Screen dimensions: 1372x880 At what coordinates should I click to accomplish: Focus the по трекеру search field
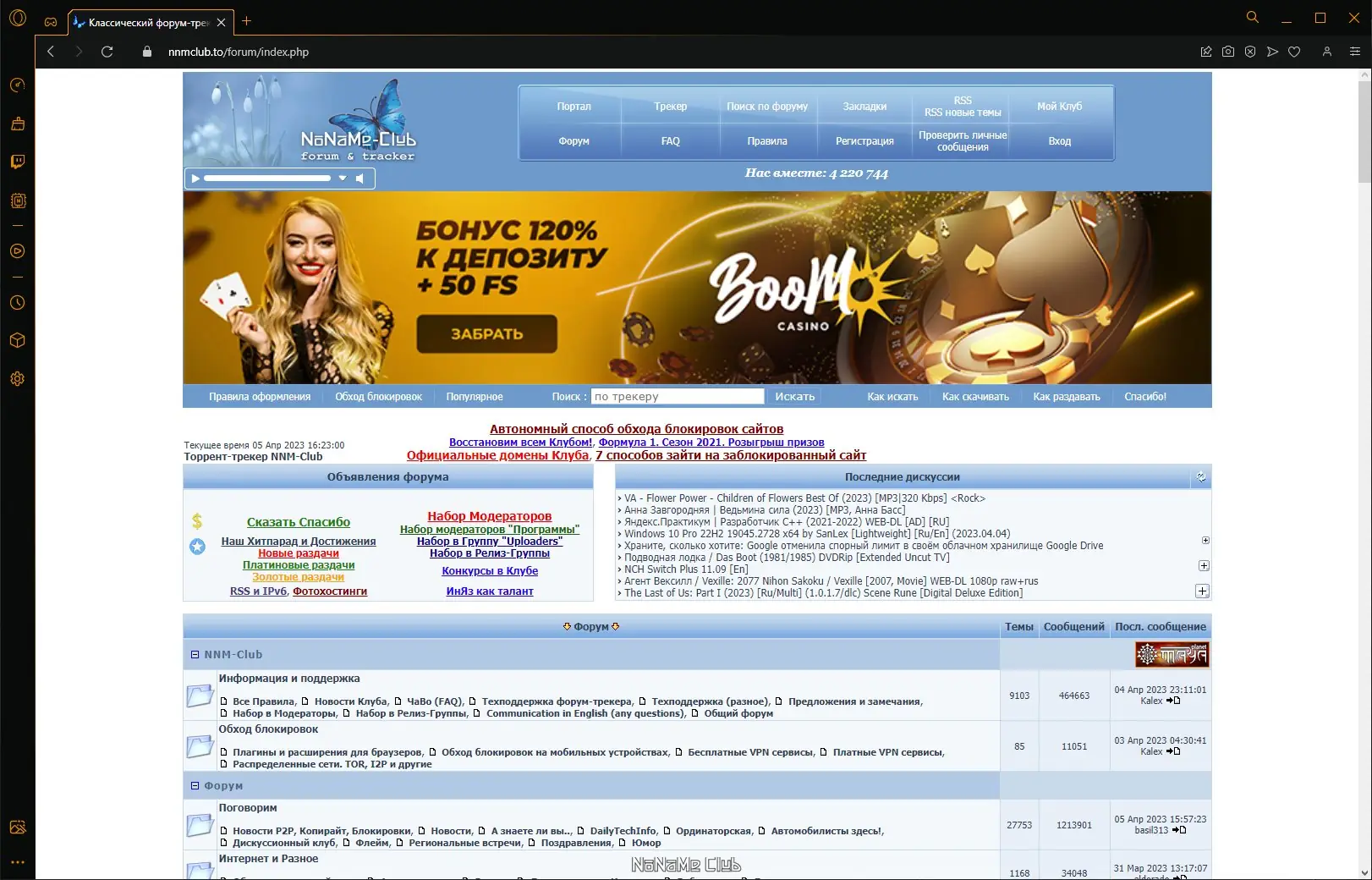click(678, 397)
